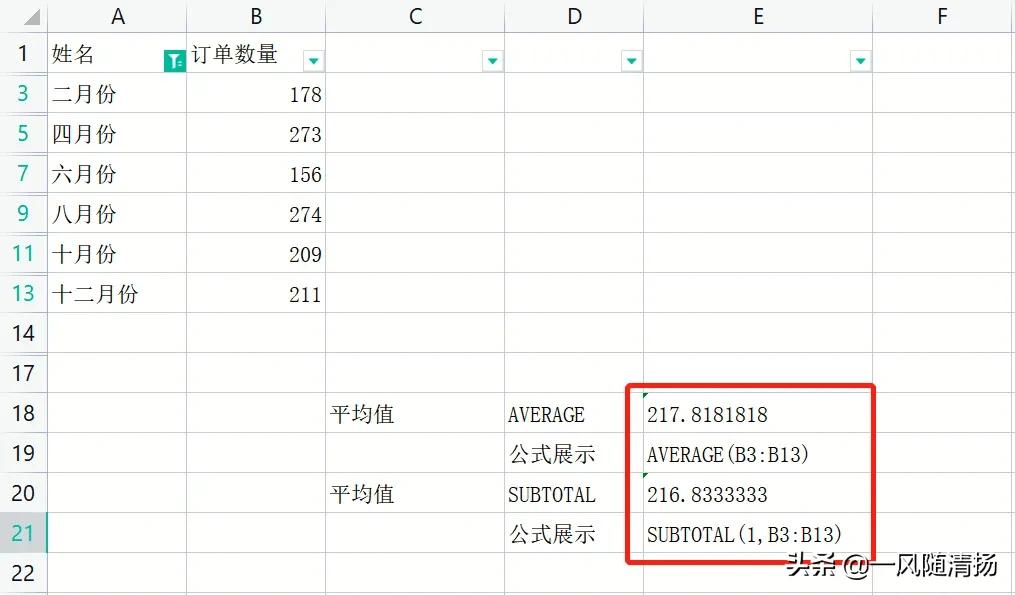Select the cell with value 273
The width and height of the screenshot is (1015, 595).
(x=256, y=134)
